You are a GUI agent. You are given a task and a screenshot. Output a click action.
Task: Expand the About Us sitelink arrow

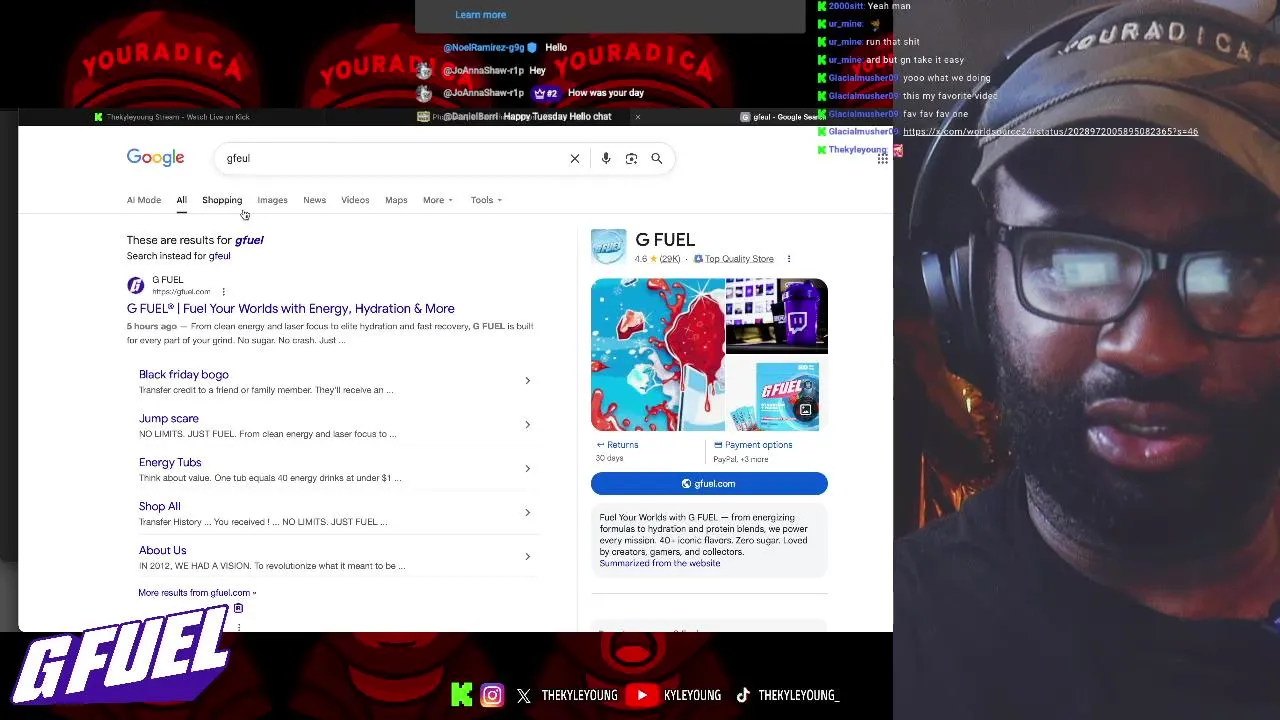[528, 557]
